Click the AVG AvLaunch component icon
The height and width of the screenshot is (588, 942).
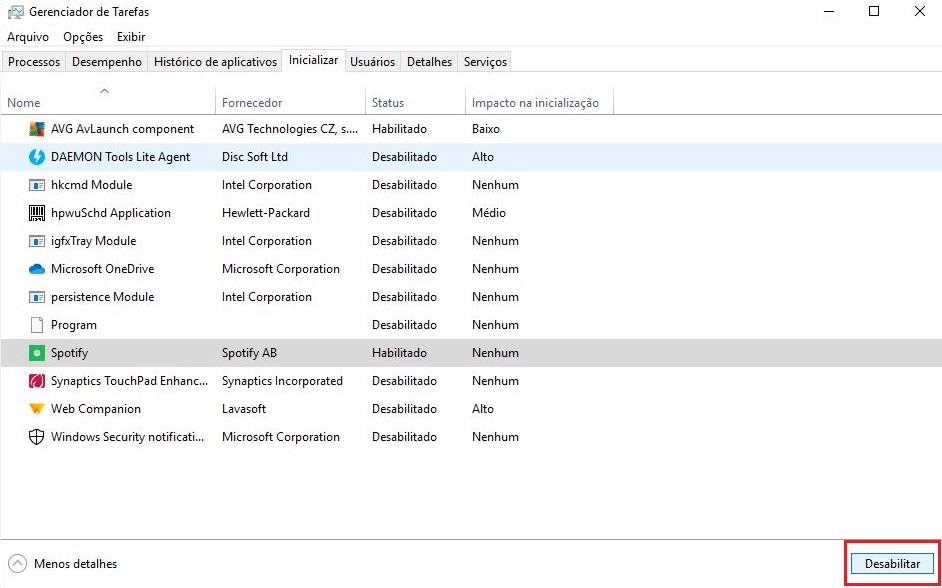click(x=37, y=129)
